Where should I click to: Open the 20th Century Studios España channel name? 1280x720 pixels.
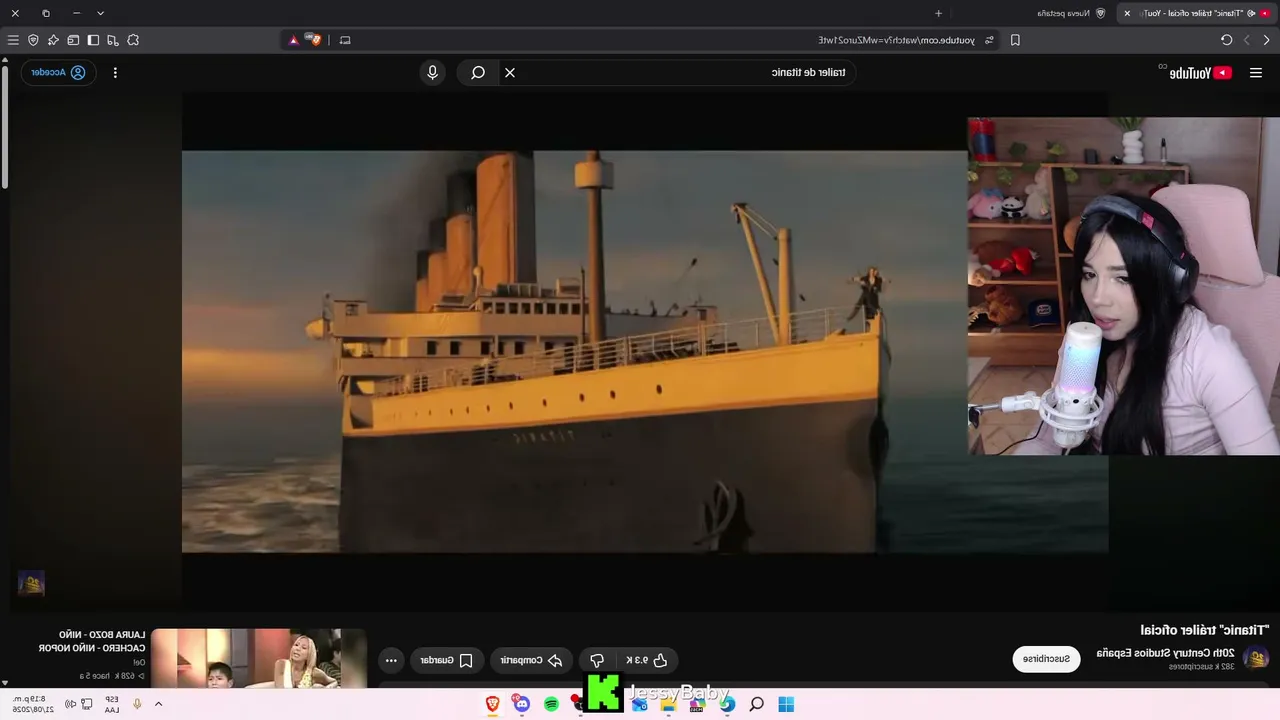(1165, 653)
